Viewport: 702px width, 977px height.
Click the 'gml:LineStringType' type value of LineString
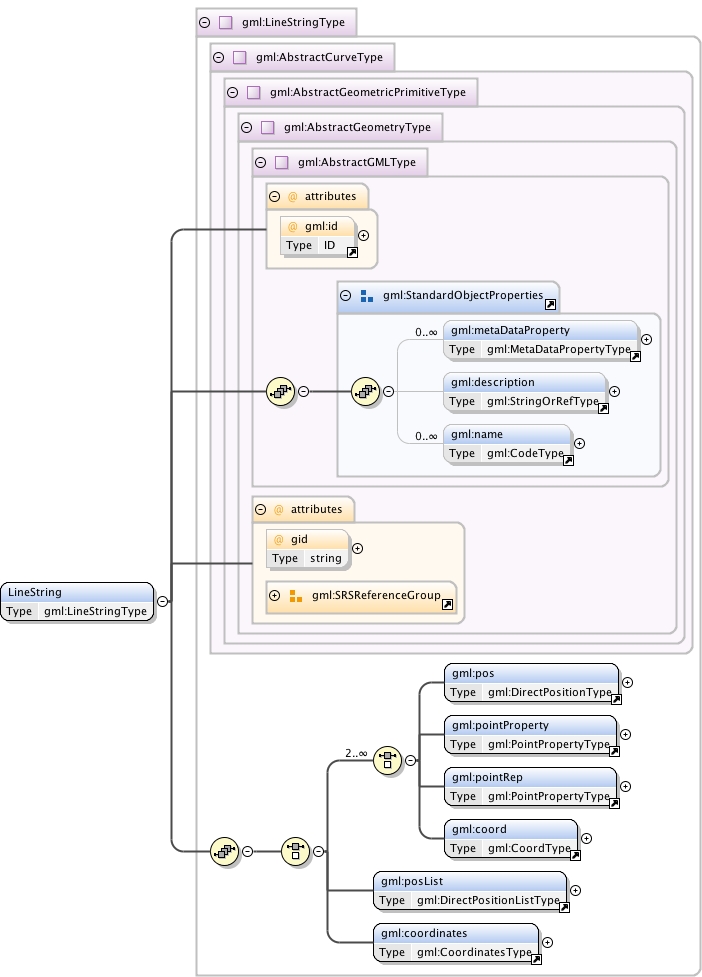click(x=95, y=611)
